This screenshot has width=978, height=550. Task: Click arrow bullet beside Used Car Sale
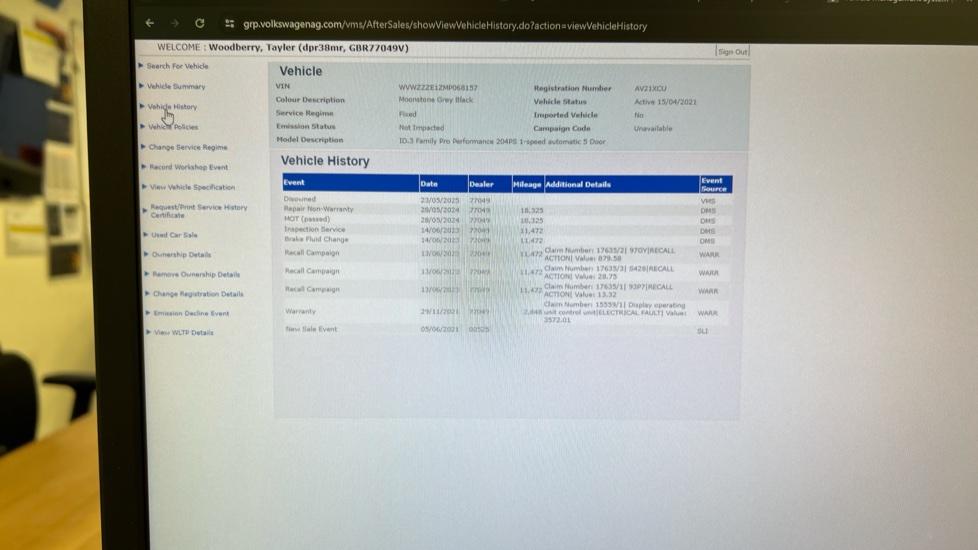pyautogui.click(x=146, y=234)
